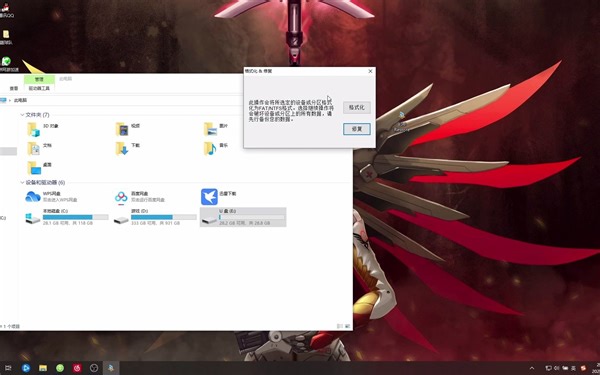Click the red Sogou tray icon
This screenshot has height=375, width=600.
click(x=583, y=368)
